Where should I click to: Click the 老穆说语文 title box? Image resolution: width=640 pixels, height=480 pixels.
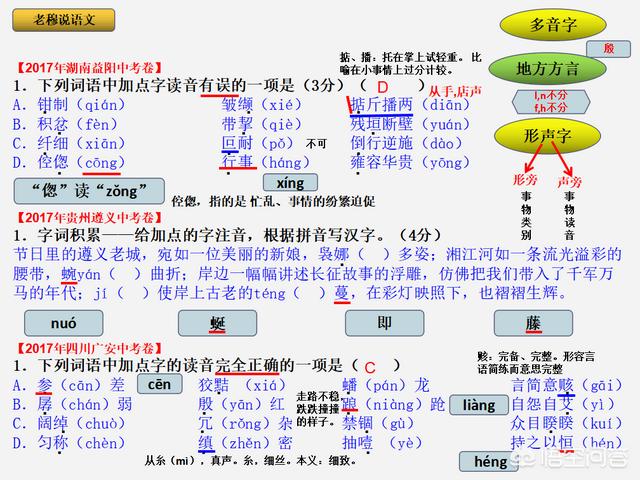pos(65,18)
